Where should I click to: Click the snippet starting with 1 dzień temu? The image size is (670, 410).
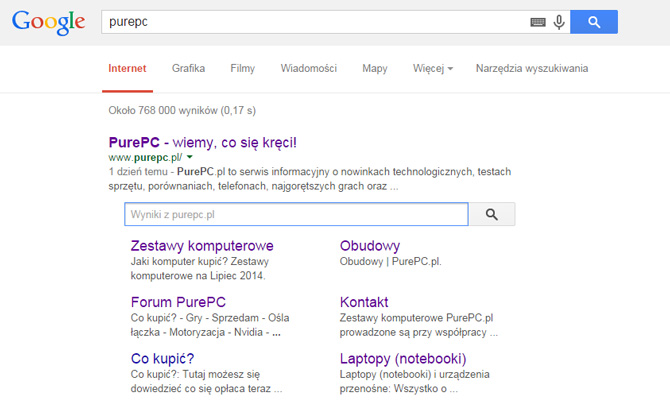[x=310, y=179]
